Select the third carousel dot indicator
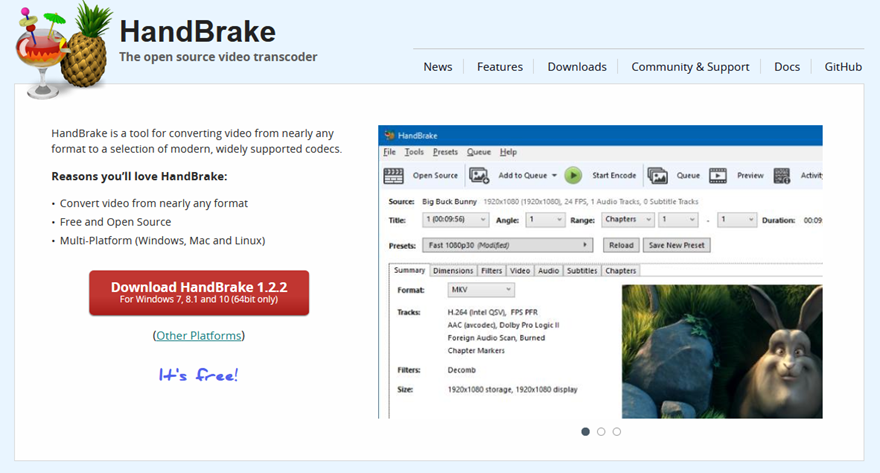The image size is (880, 473). pyautogui.click(x=617, y=432)
